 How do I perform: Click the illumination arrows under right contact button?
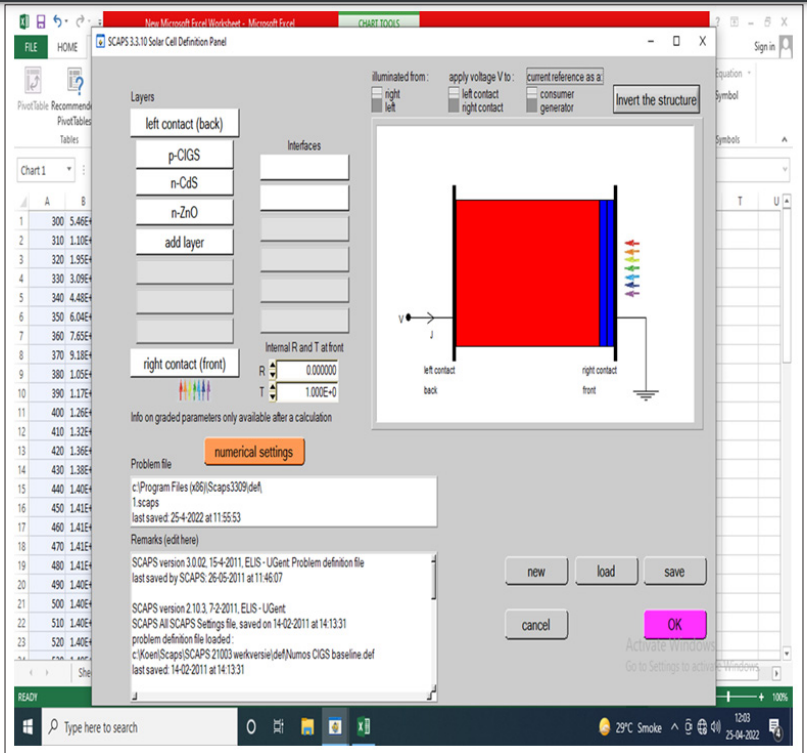pos(195,391)
